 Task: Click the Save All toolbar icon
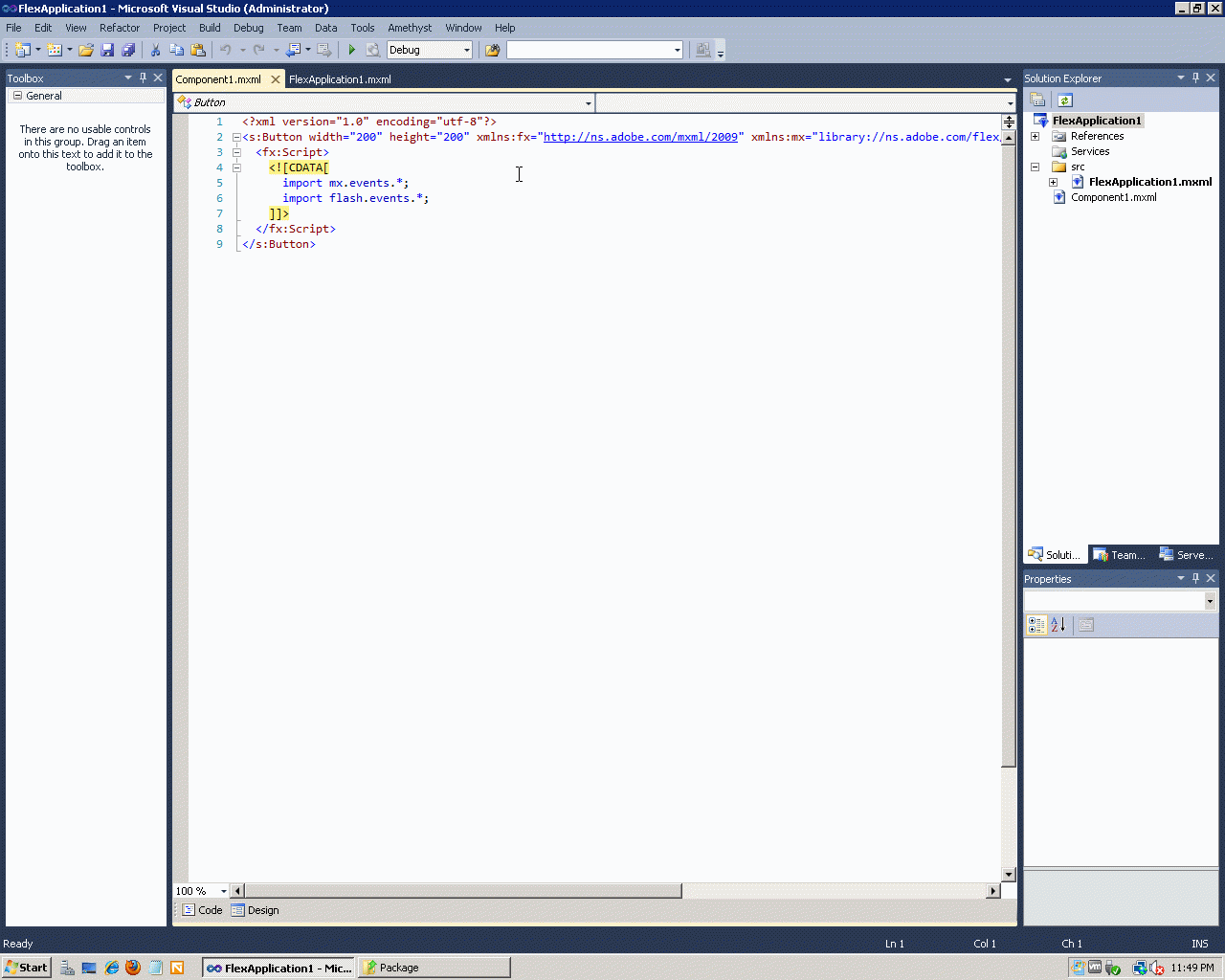(128, 50)
